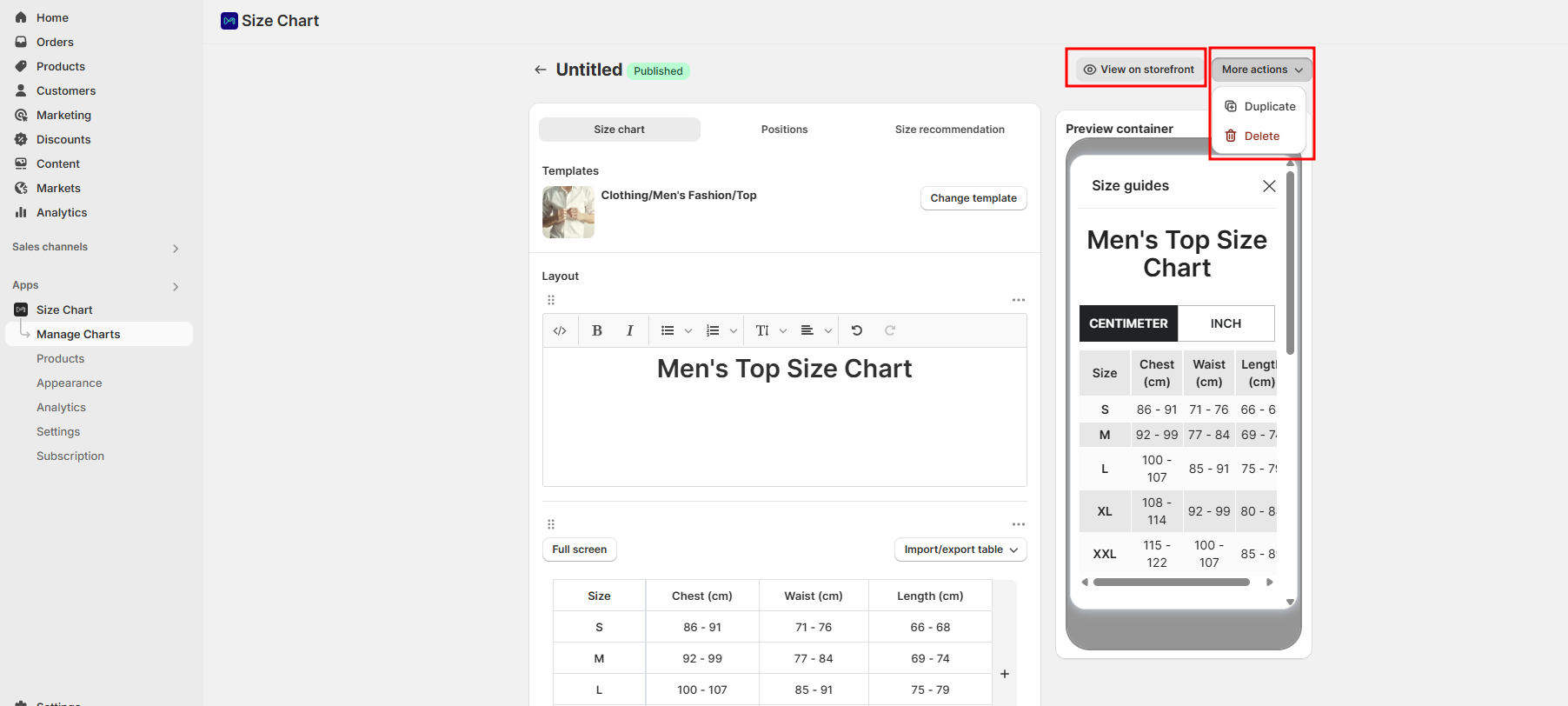Choose Delete from More actions menu

[1259, 136]
